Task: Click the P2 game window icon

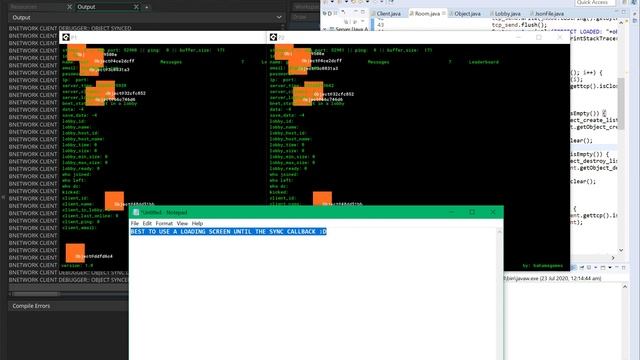Action: [x=273, y=38]
